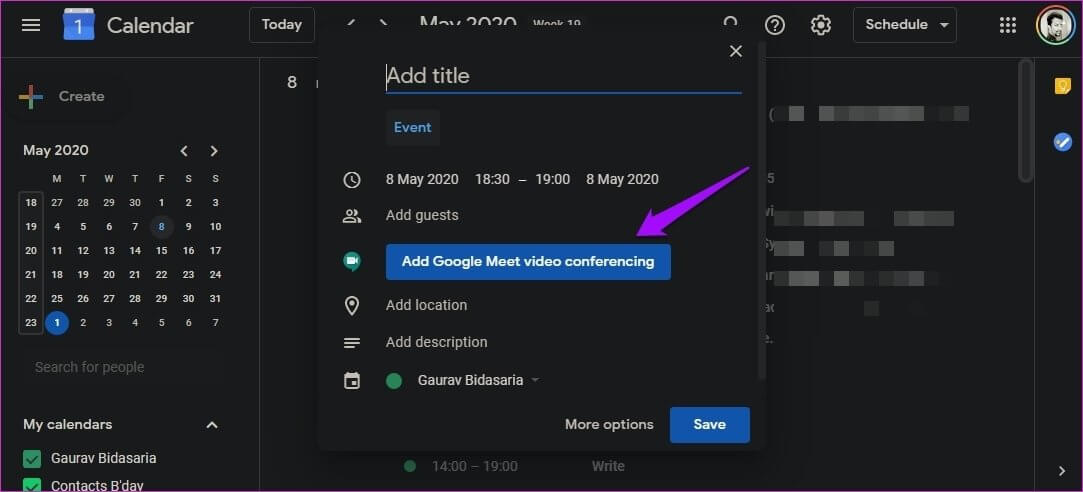
Task: Click the Search for people field
Action: pos(121,368)
